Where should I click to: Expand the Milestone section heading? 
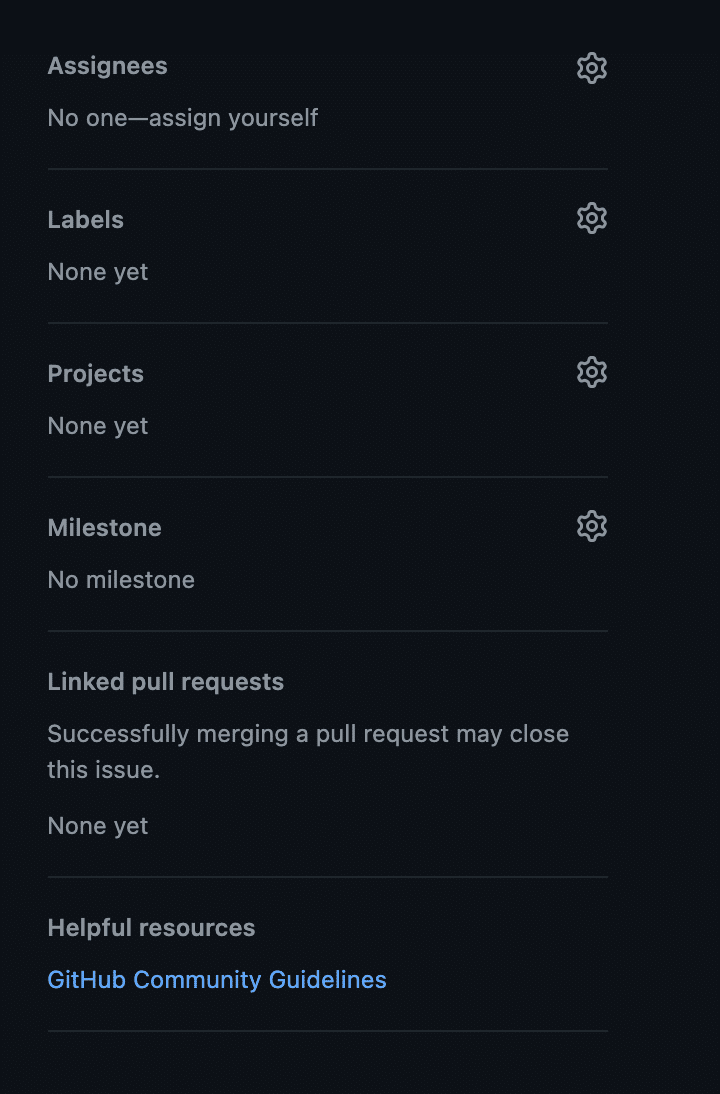pyautogui.click(x=105, y=528)
